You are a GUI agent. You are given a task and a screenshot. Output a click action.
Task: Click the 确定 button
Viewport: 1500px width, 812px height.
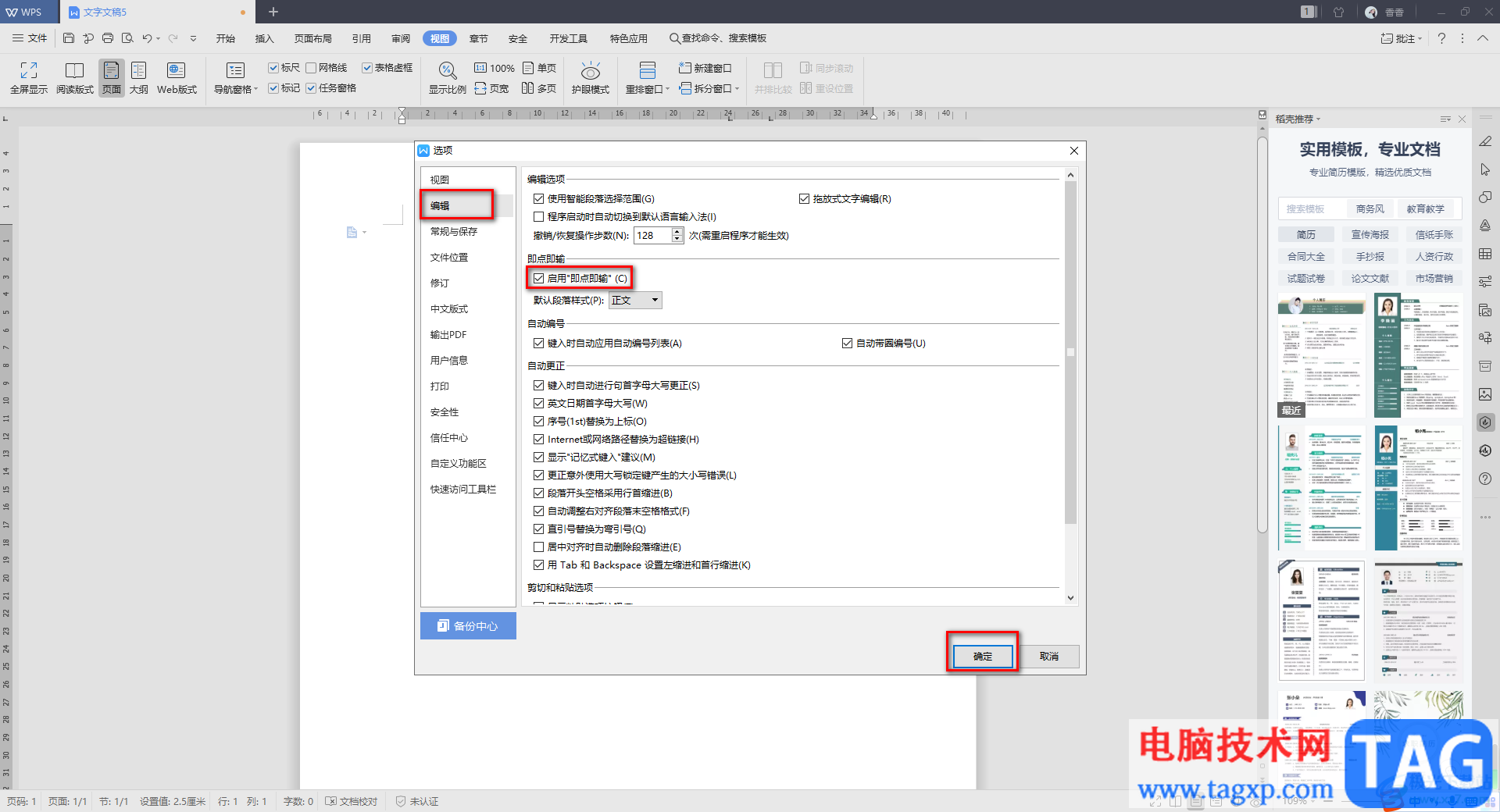tap(983, 656)
